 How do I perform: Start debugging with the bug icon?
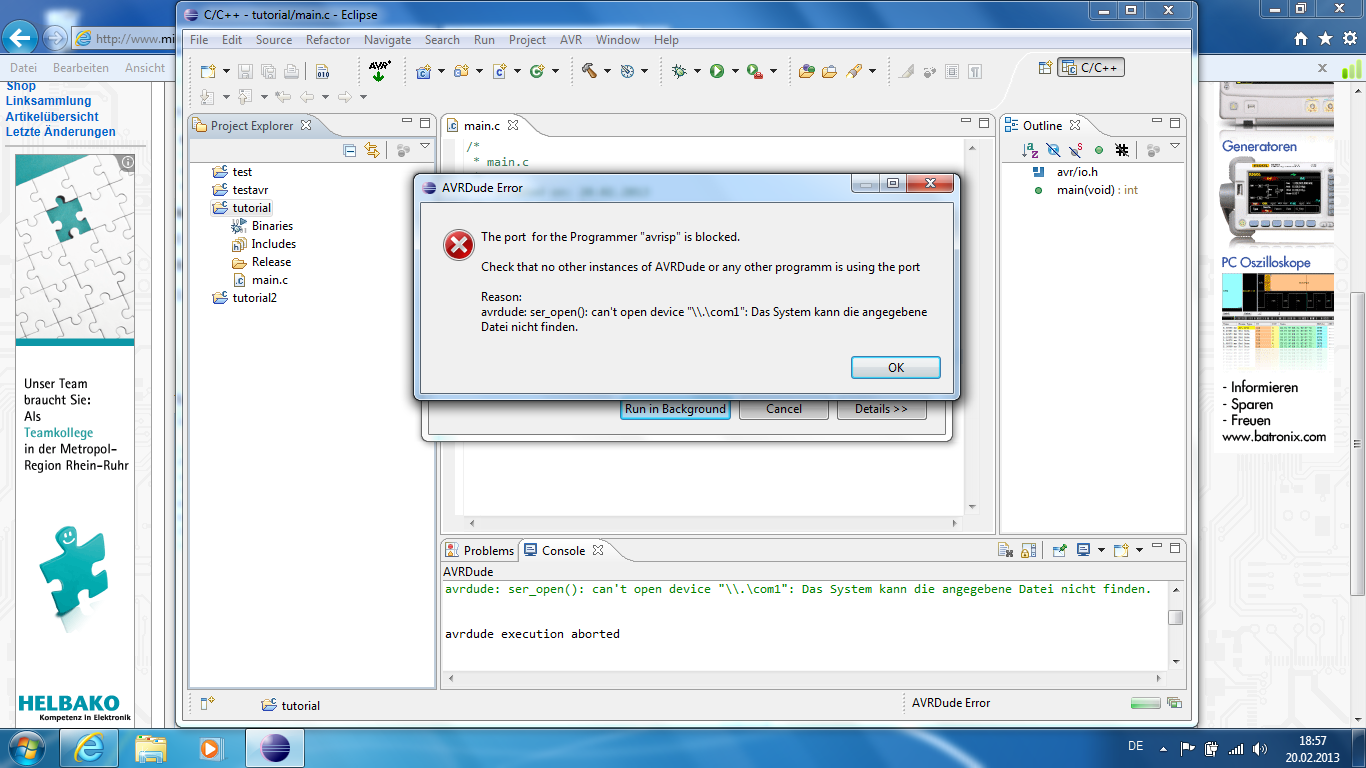pos(677,71)
